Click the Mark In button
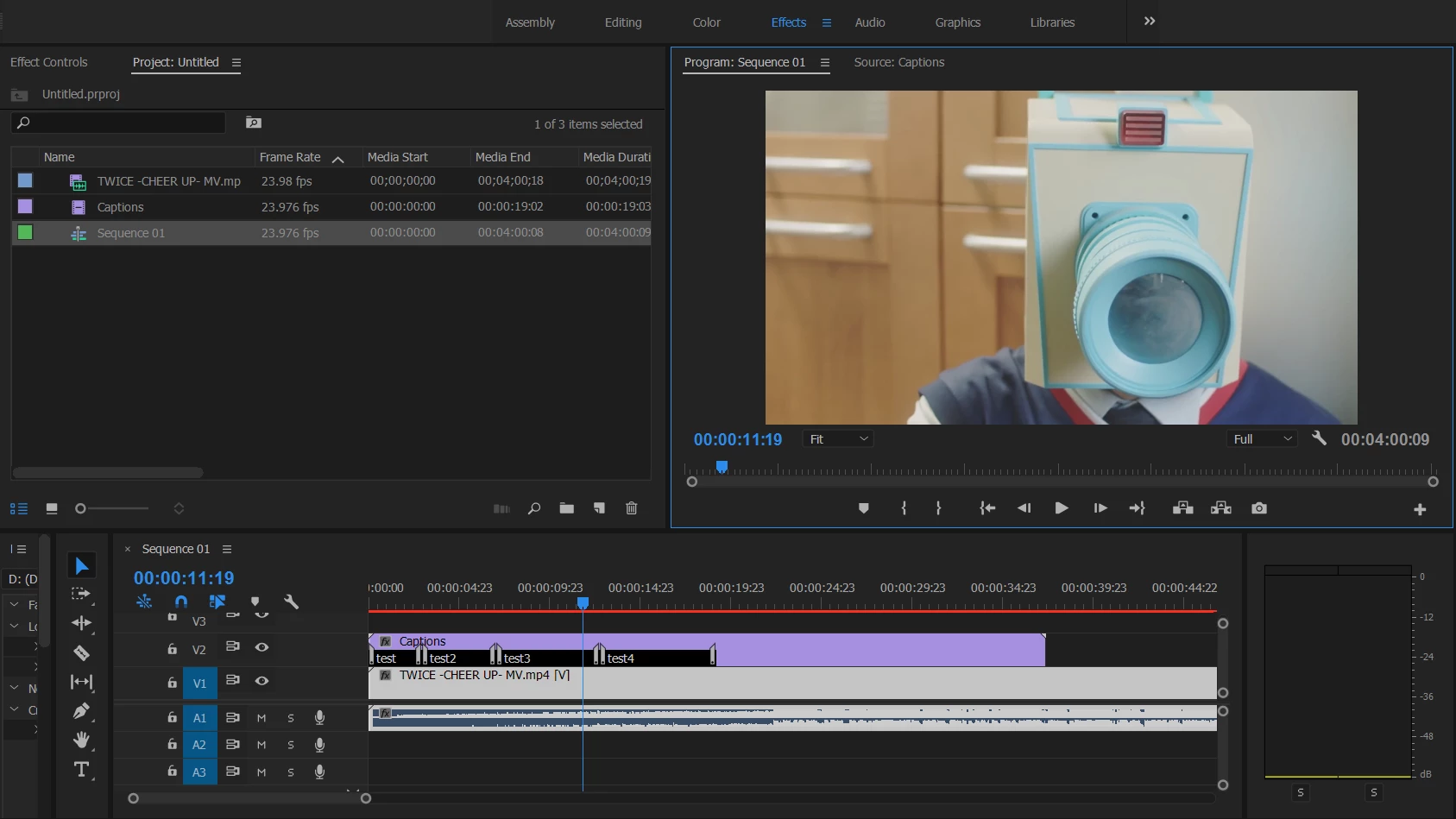 pos(904,508)
